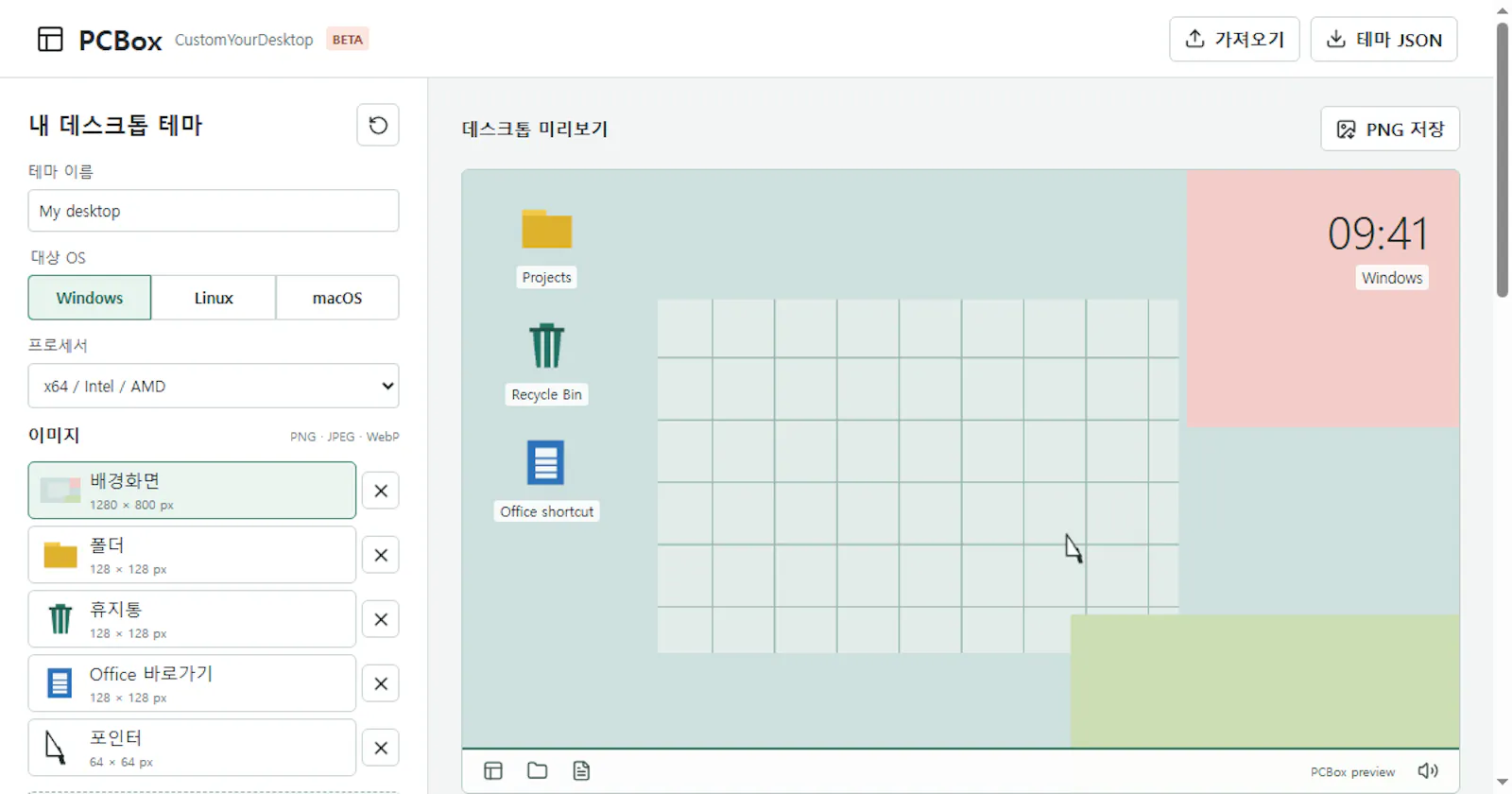
Task: Remove the 포인터 image
Action: [x=381, y=748]
